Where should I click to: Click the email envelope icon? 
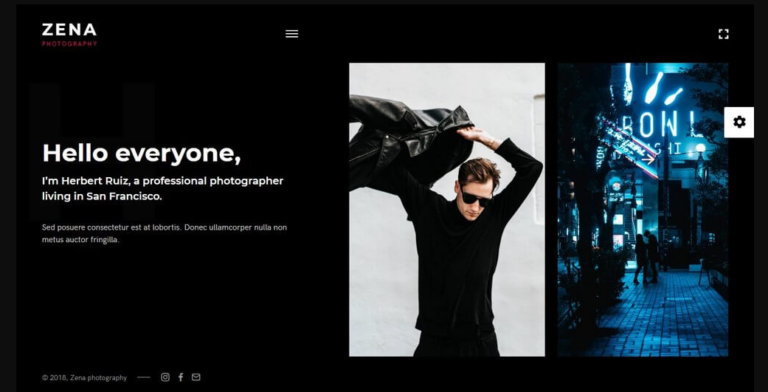[x=196, y=377]
